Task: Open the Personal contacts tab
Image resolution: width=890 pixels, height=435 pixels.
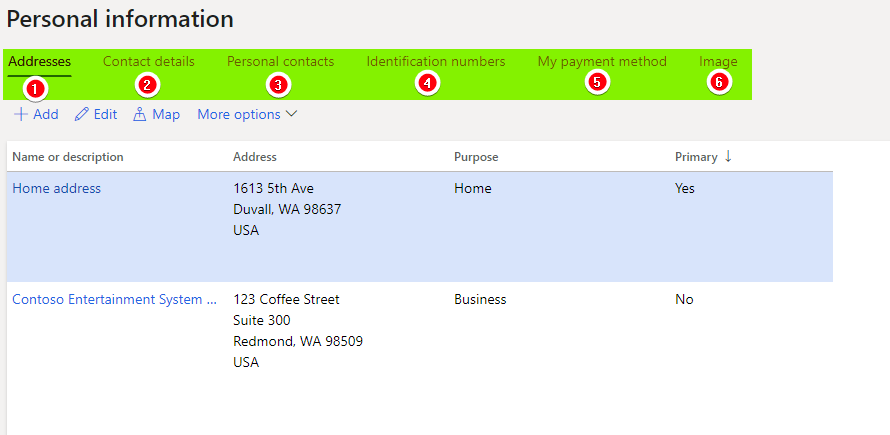Action: point(280,61)
